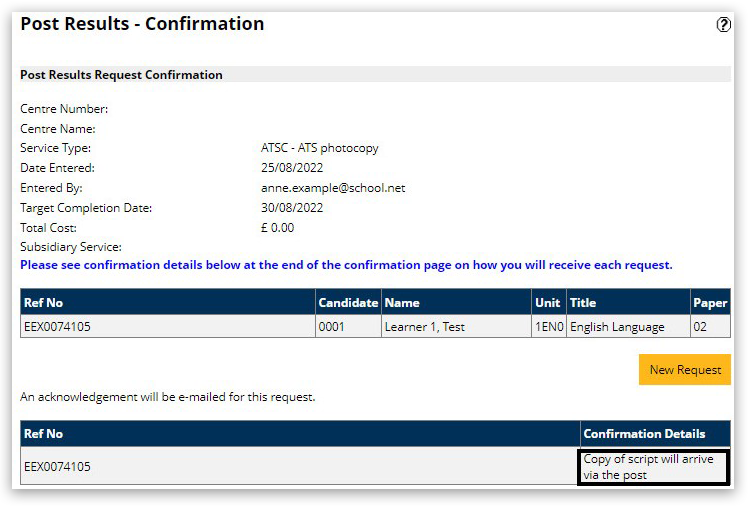
Task: Click the target completion date 30/08/2022
Action: click(291, 208)
